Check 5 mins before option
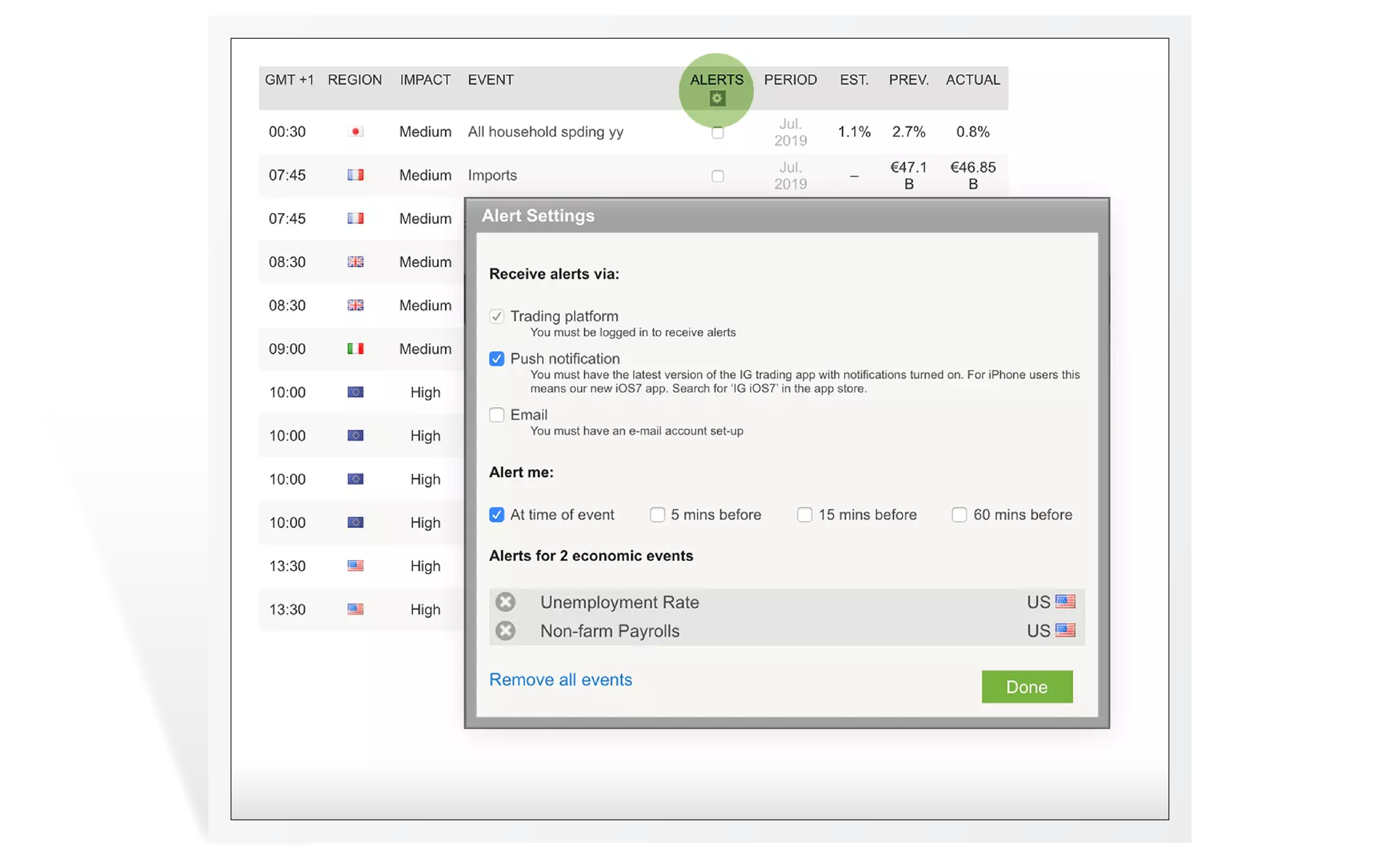 [657, 515]
